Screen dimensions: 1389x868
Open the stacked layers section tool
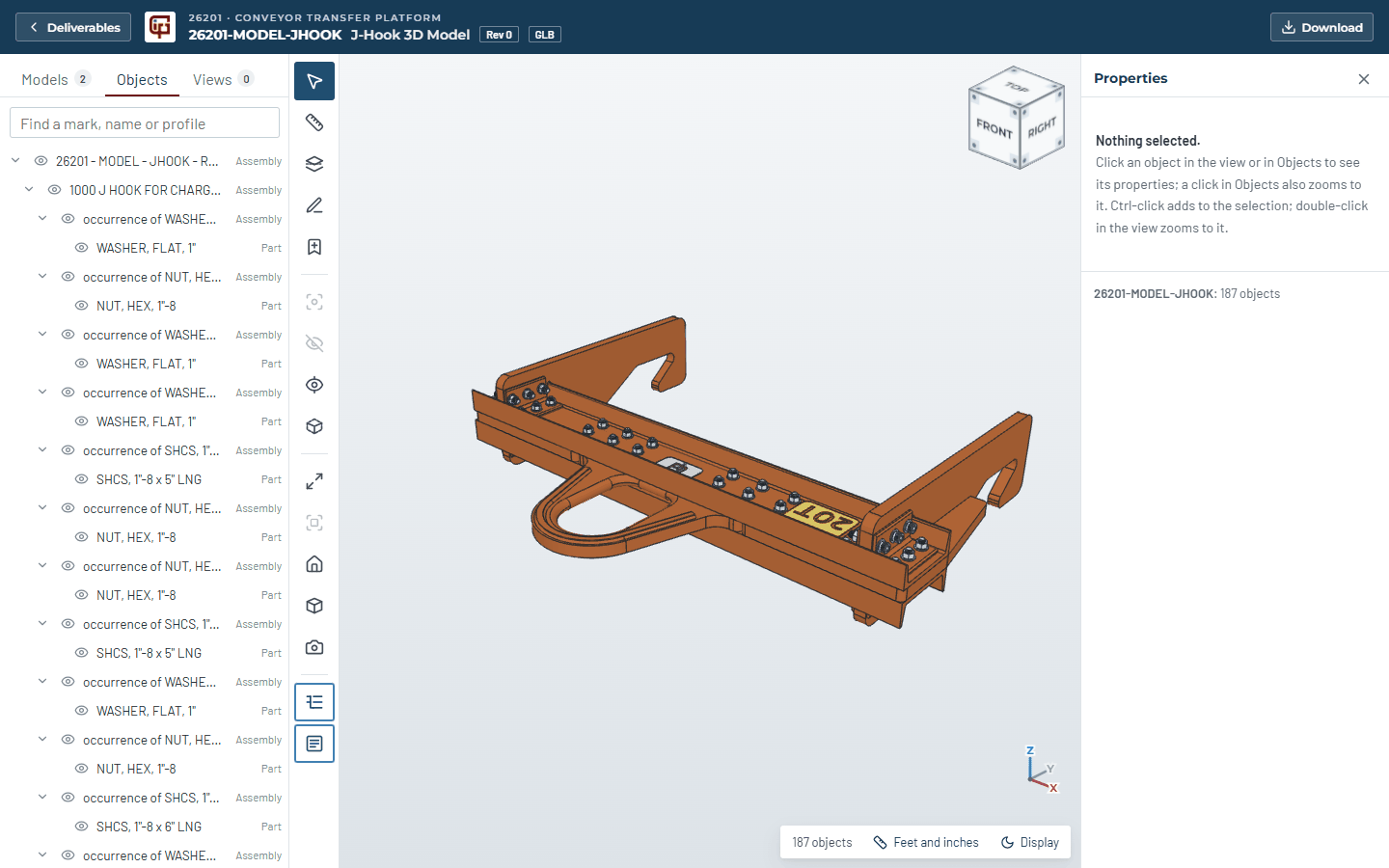pyautogui.click(x=314, y=164)
